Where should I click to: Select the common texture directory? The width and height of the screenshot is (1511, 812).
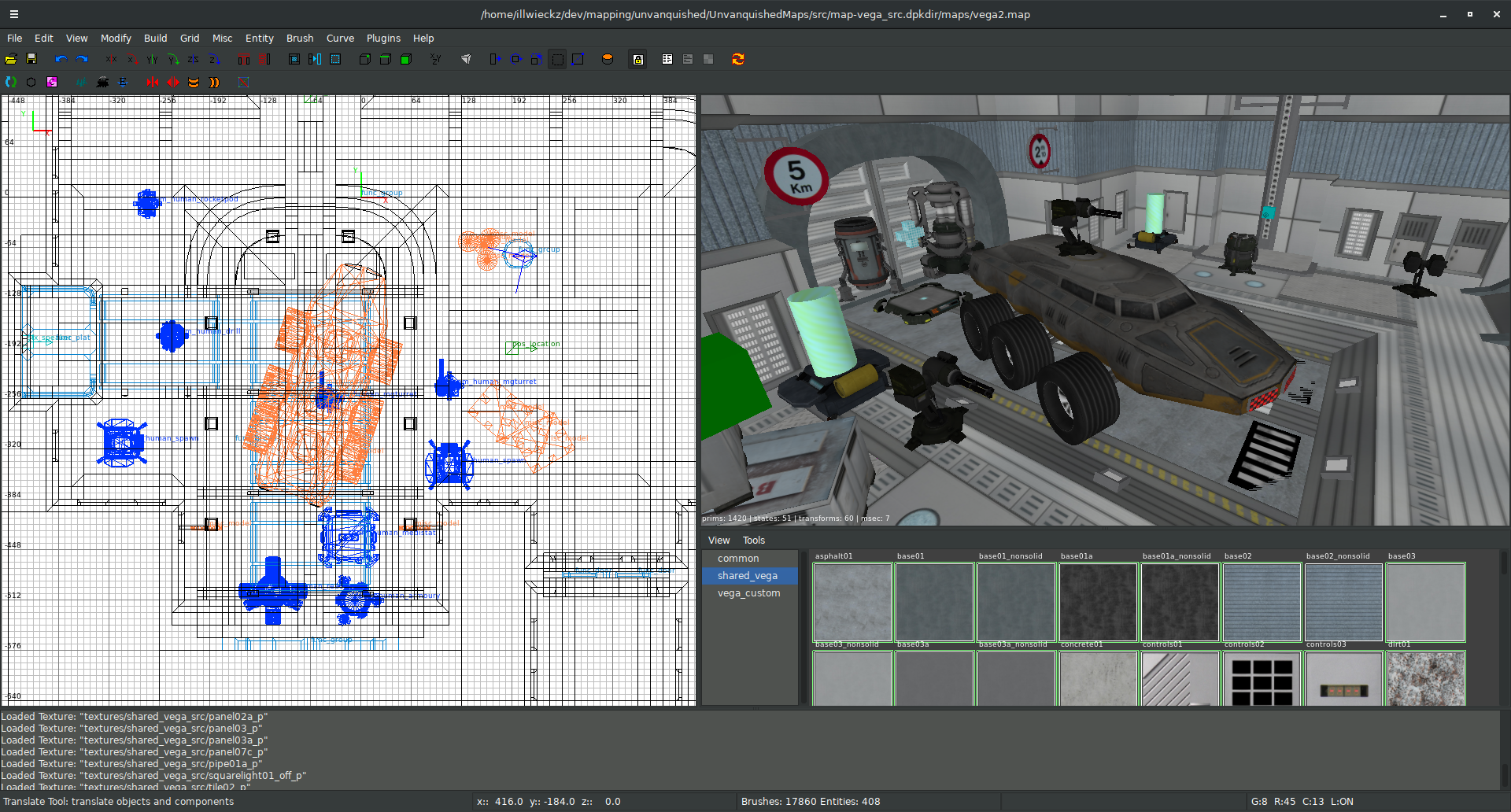coord(737,559)
